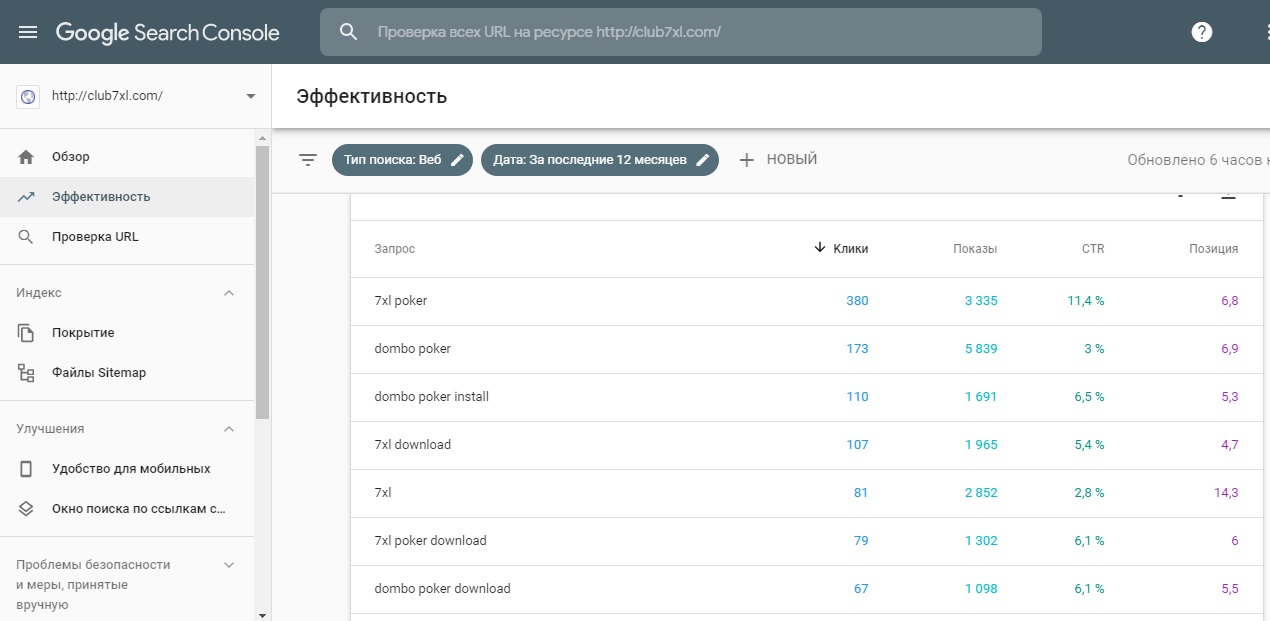Sort table by Показы column

click(975, 249)
